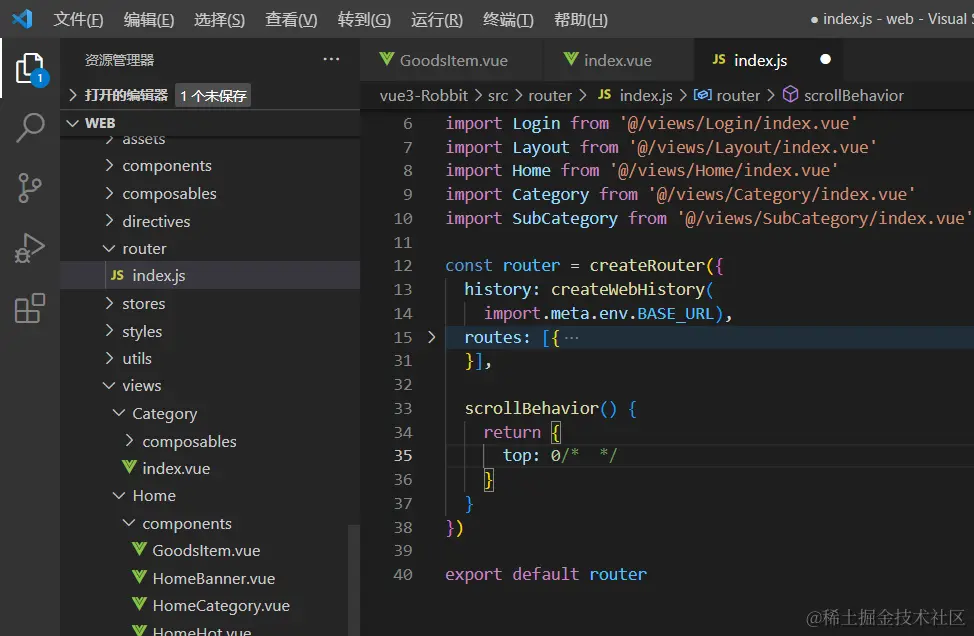The height and width of the screenshot is (636, 974).
Task: Click the VS Code logo icon
Action: click(x=22, y=19)
